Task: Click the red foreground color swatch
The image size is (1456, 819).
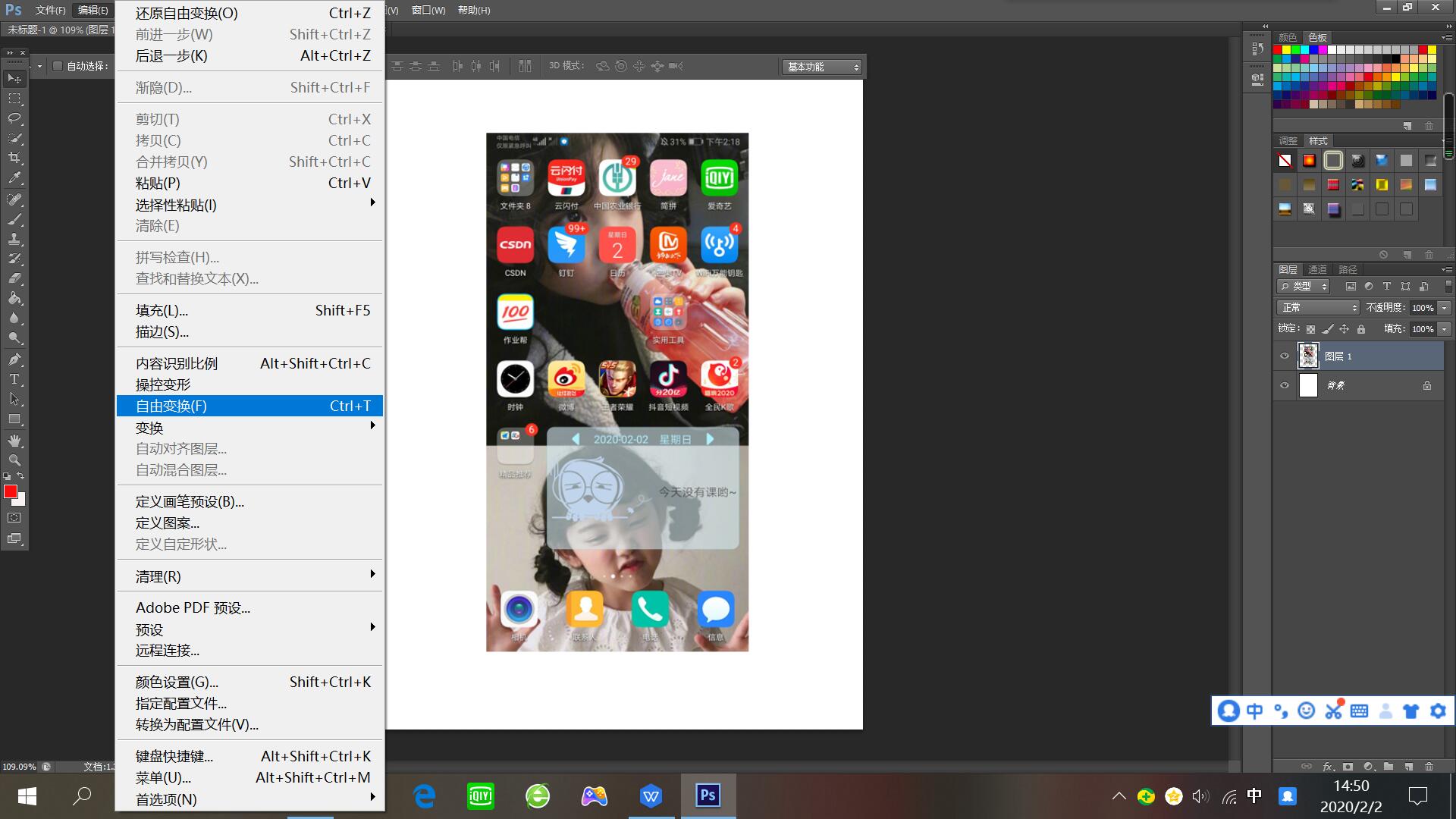Action: (x=10, y=491)
